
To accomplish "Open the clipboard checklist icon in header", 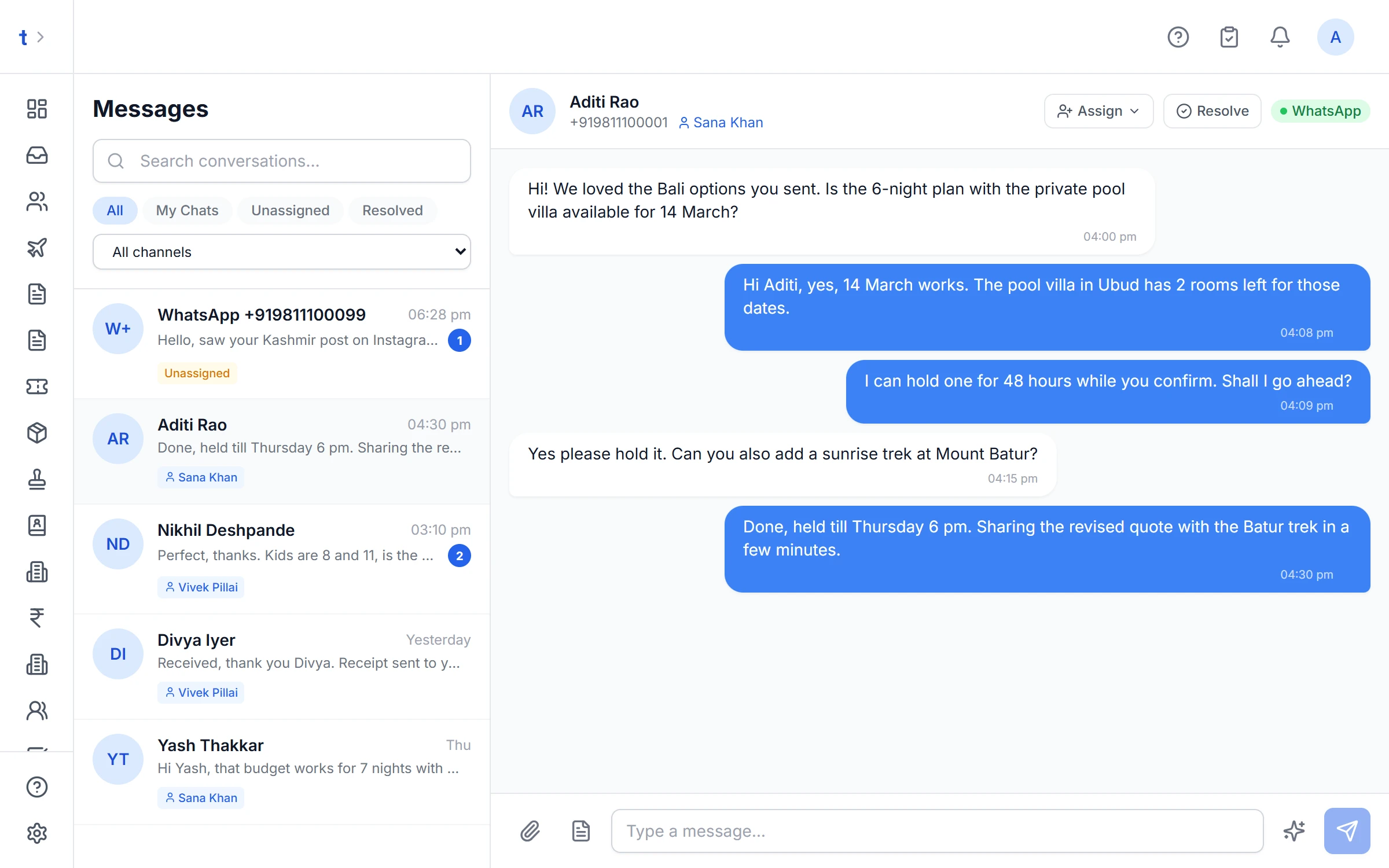I will tap(1229, 37).
